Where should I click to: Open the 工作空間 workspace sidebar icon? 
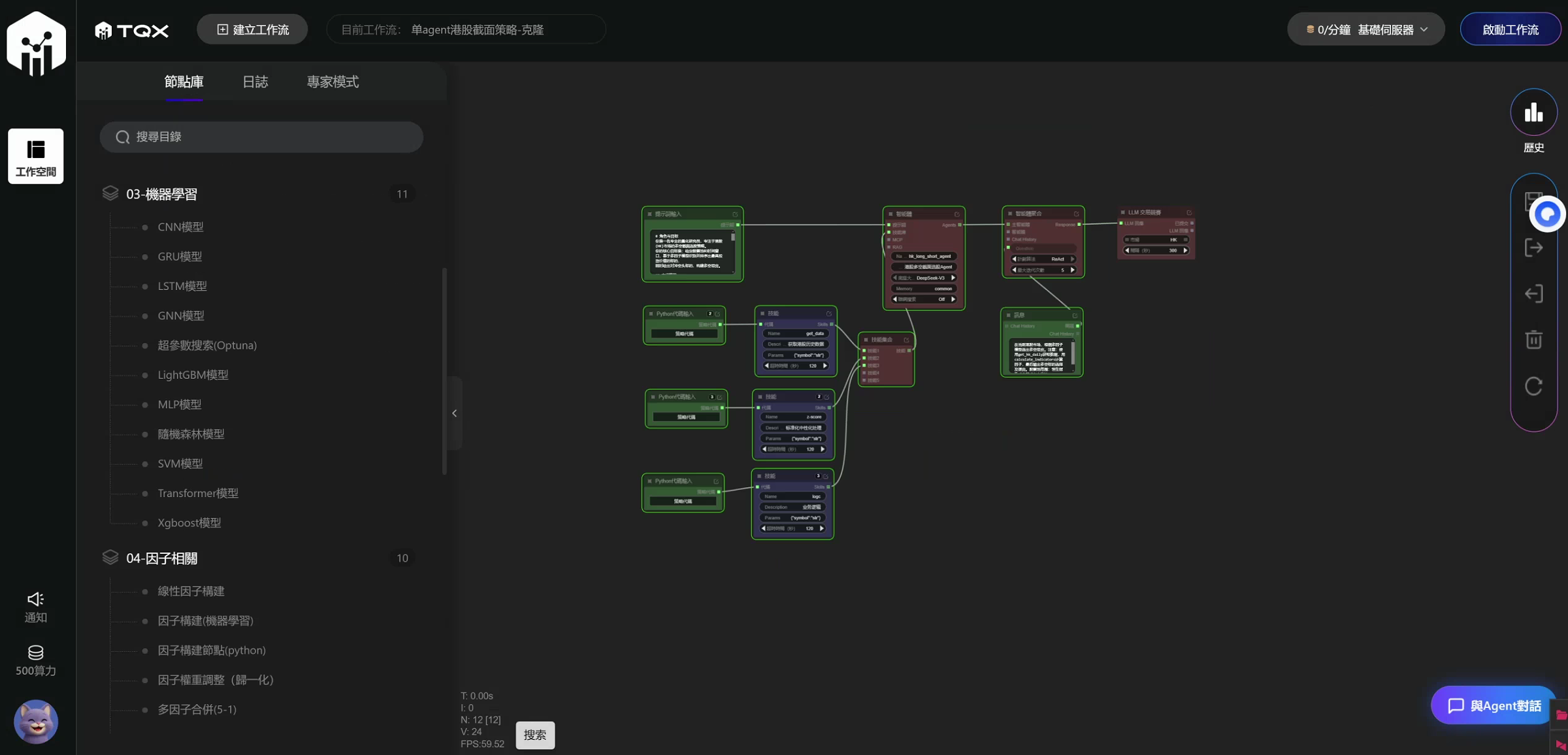coord(36,157)
